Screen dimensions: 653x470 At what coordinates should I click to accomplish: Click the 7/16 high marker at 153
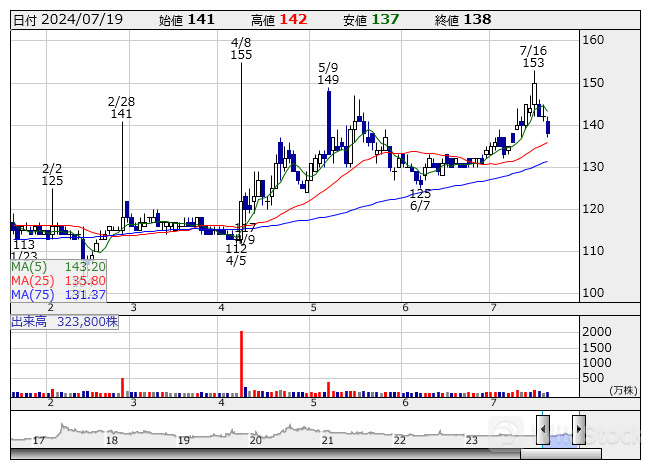coord(533,56)
